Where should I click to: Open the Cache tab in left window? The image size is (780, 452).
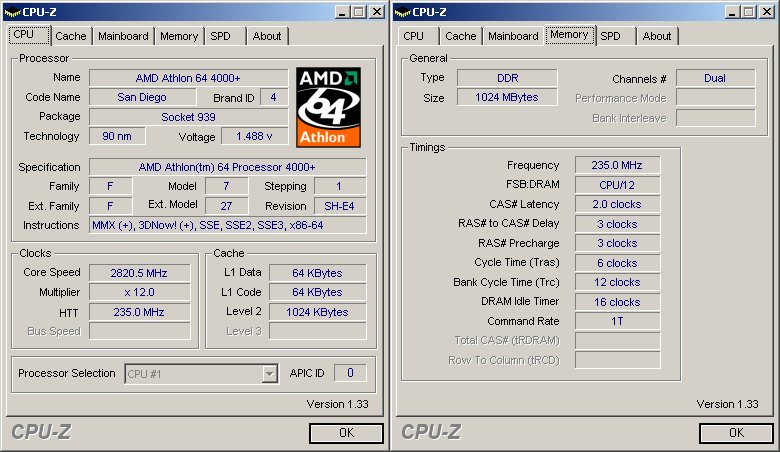point(71,36)
